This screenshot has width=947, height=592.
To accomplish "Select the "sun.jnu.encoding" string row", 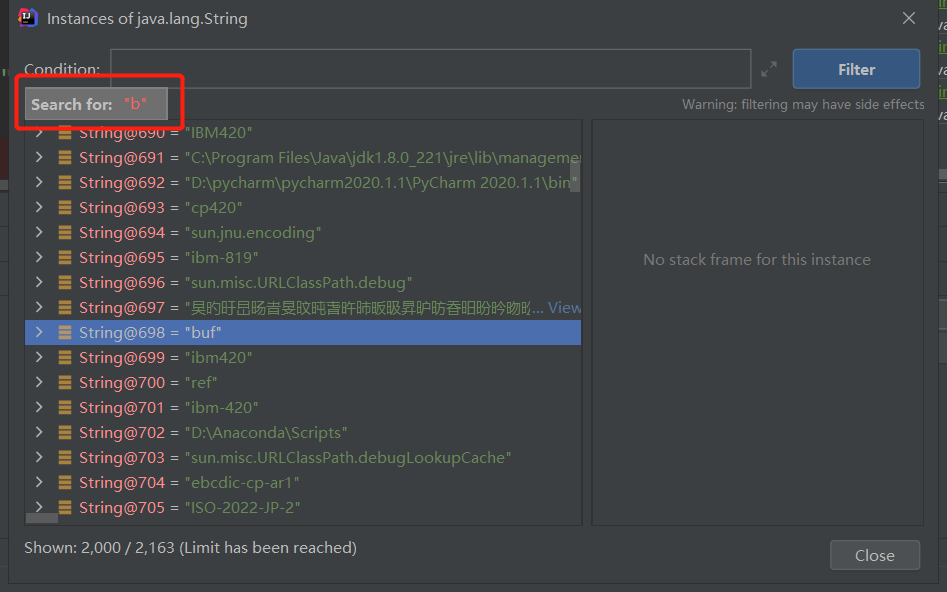I will tap(303, 233).
